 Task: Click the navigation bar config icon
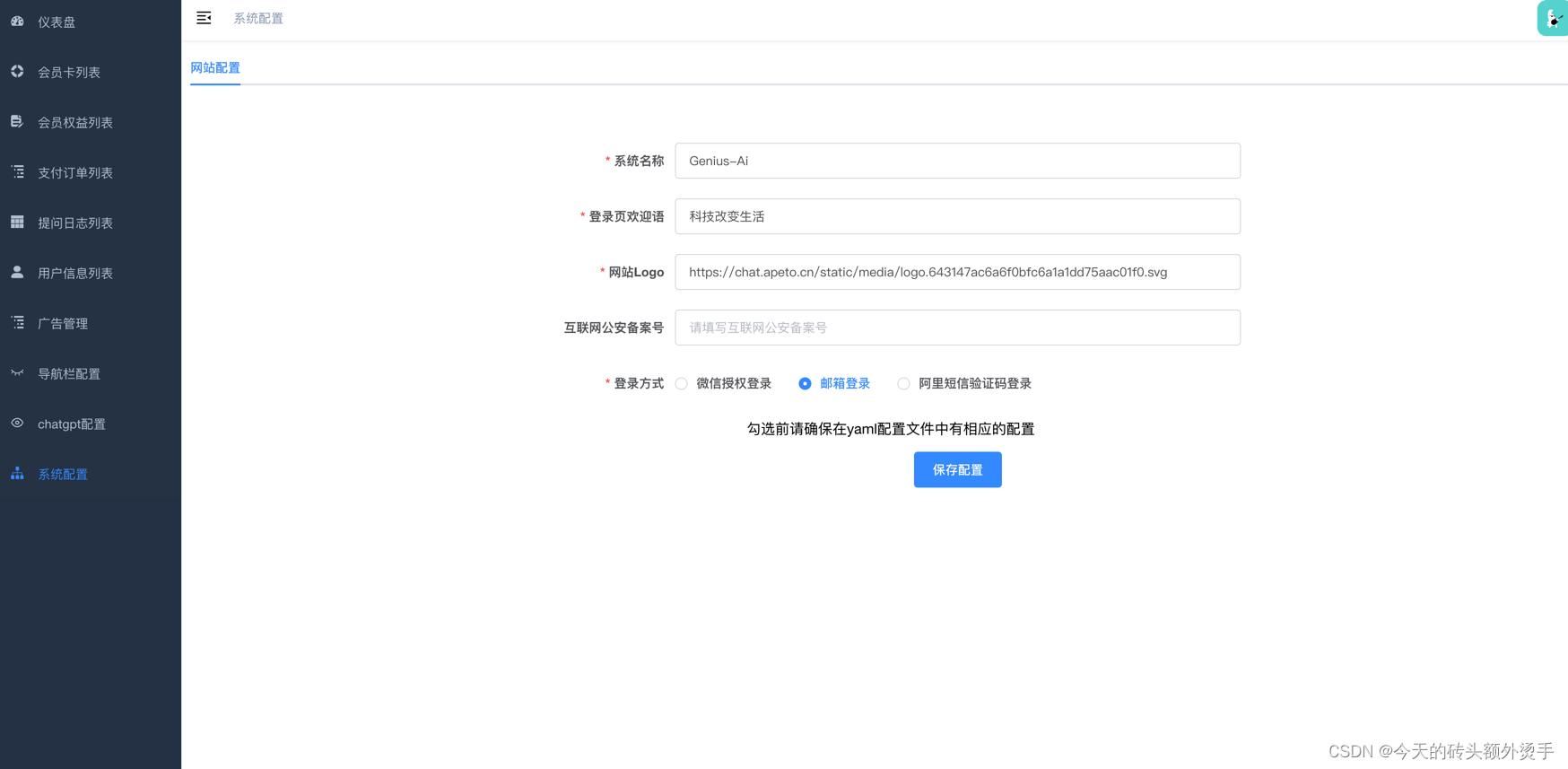click(17, 372)
